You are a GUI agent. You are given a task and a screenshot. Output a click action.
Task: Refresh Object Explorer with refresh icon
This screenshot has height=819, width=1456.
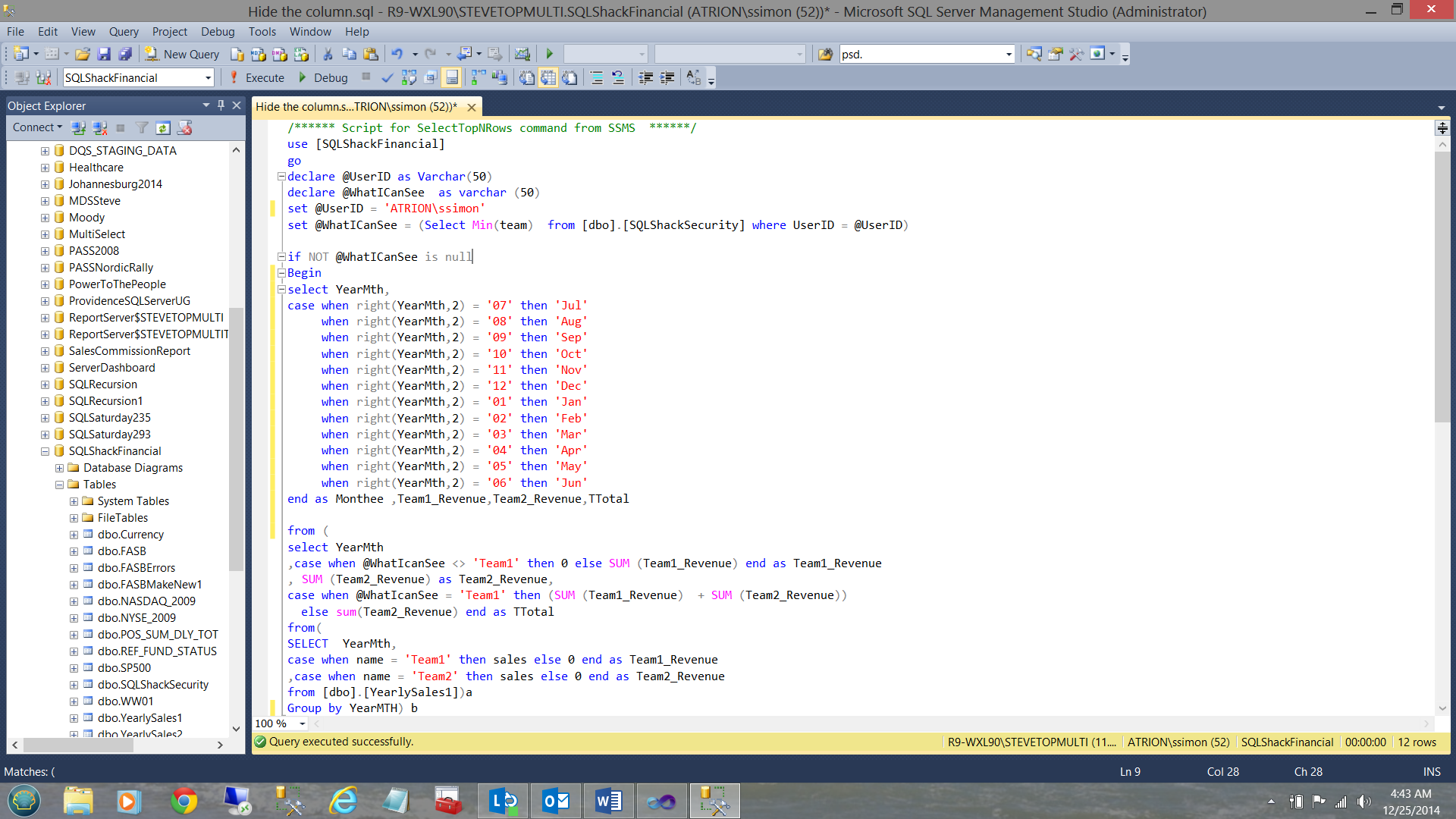(x=162, y=127)
